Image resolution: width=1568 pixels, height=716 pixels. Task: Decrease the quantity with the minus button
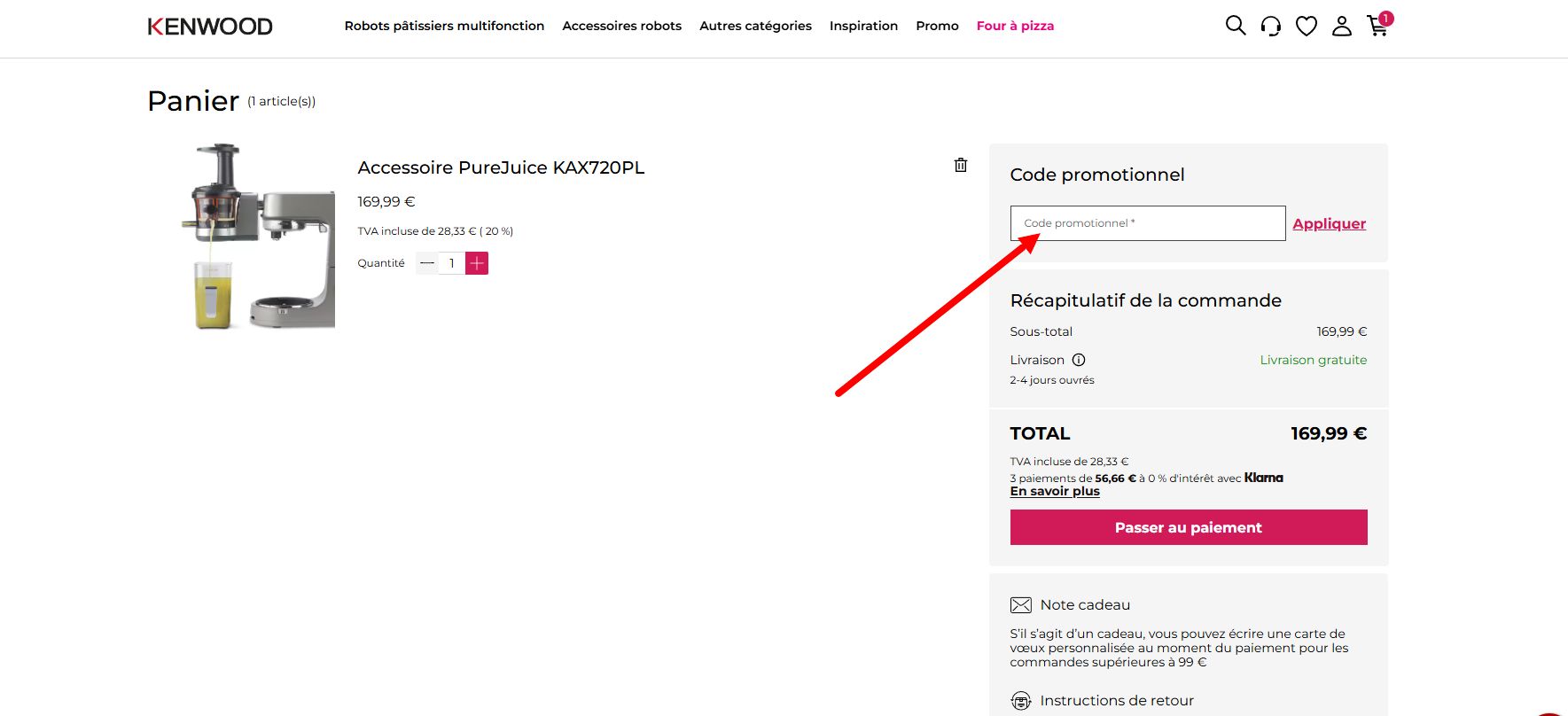(x=427, y=263)
